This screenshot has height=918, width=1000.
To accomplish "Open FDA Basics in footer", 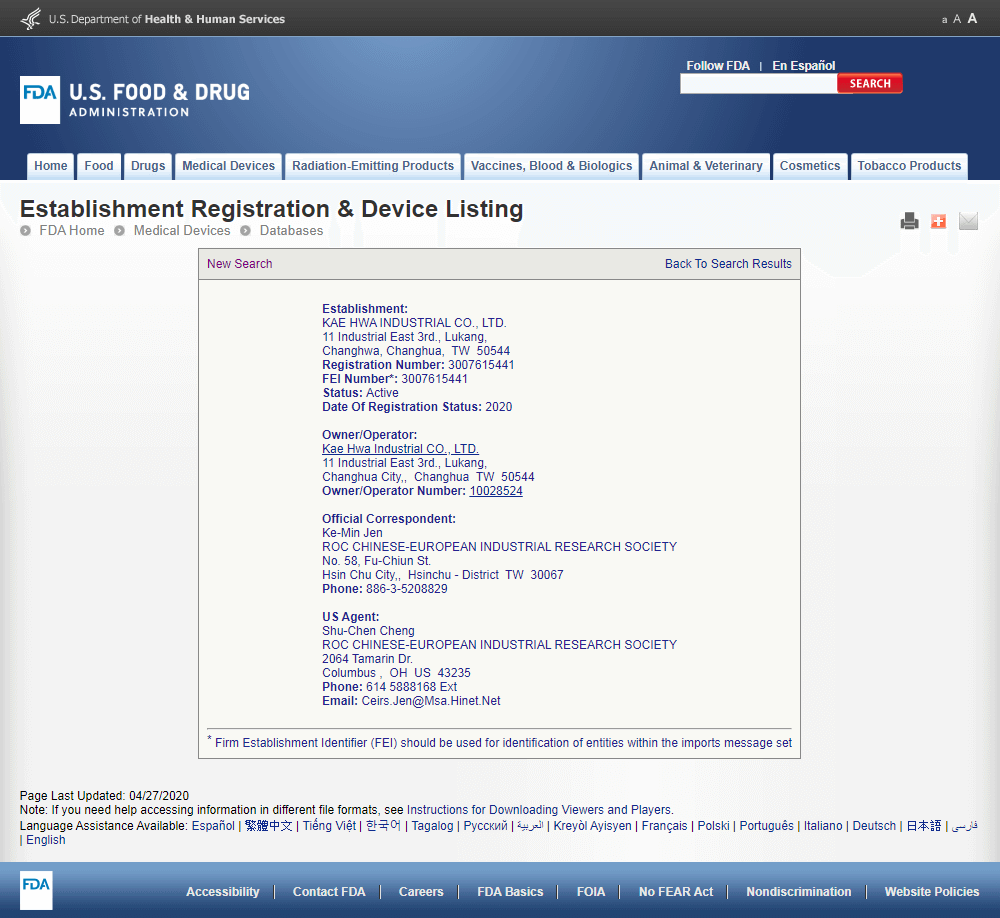I will [510, 892].
